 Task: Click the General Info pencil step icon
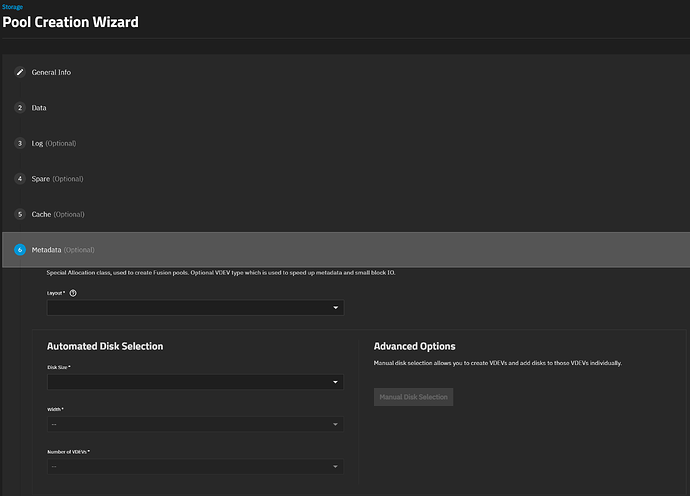point(19,72)
